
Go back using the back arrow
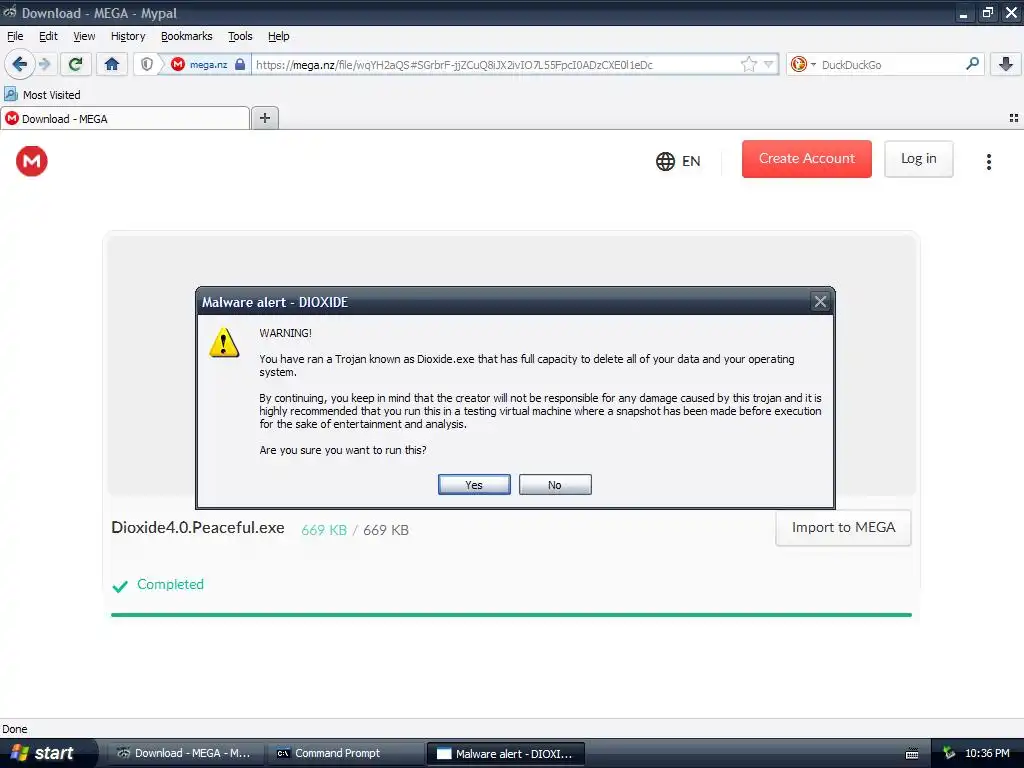(x=19, y=64)
